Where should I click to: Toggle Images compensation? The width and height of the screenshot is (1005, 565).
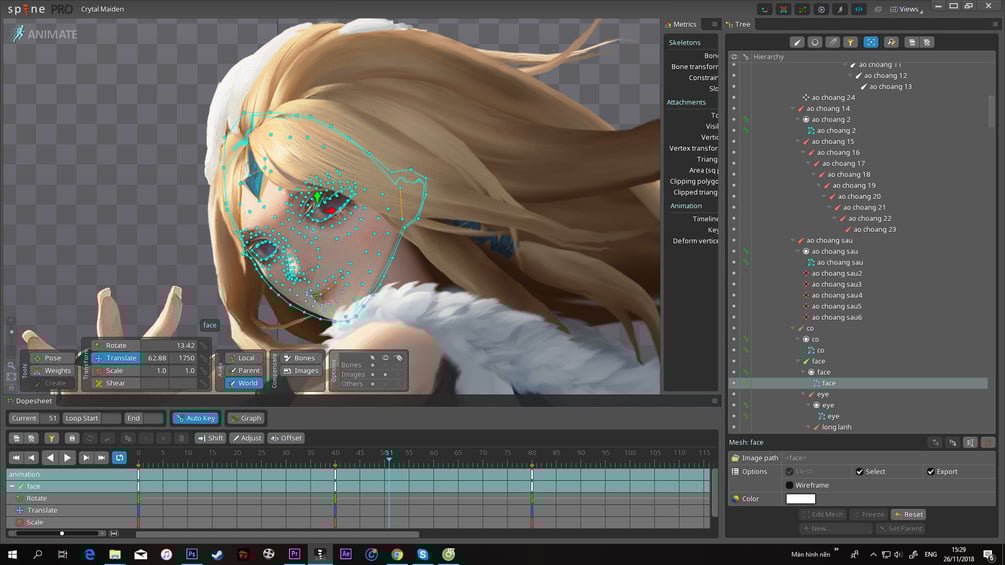click(x=300, y=370)
